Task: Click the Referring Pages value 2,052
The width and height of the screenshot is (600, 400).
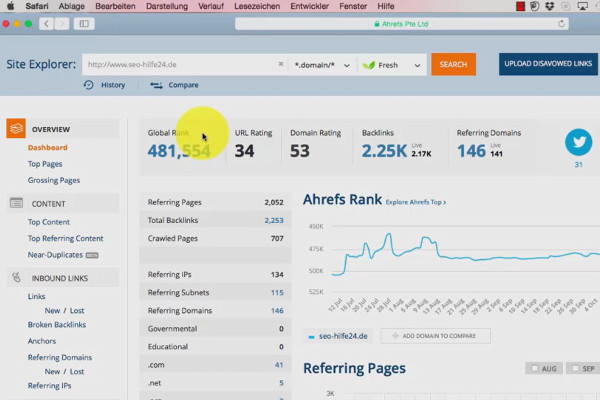Action: pos(274,202)
